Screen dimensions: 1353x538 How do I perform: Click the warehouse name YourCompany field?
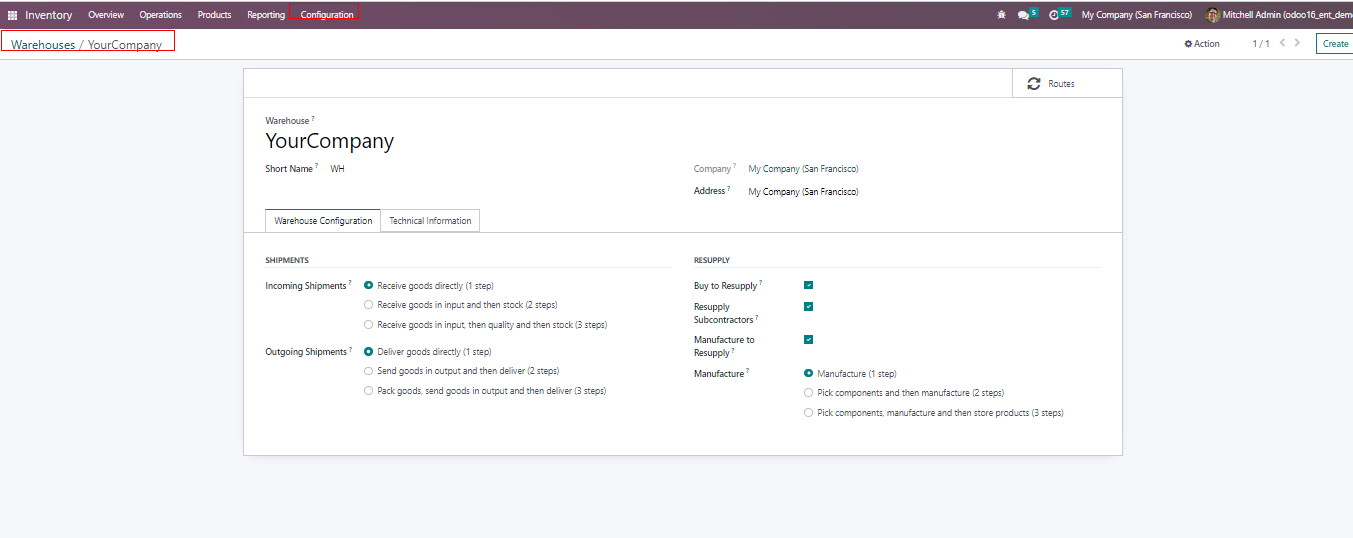(329, 141)
